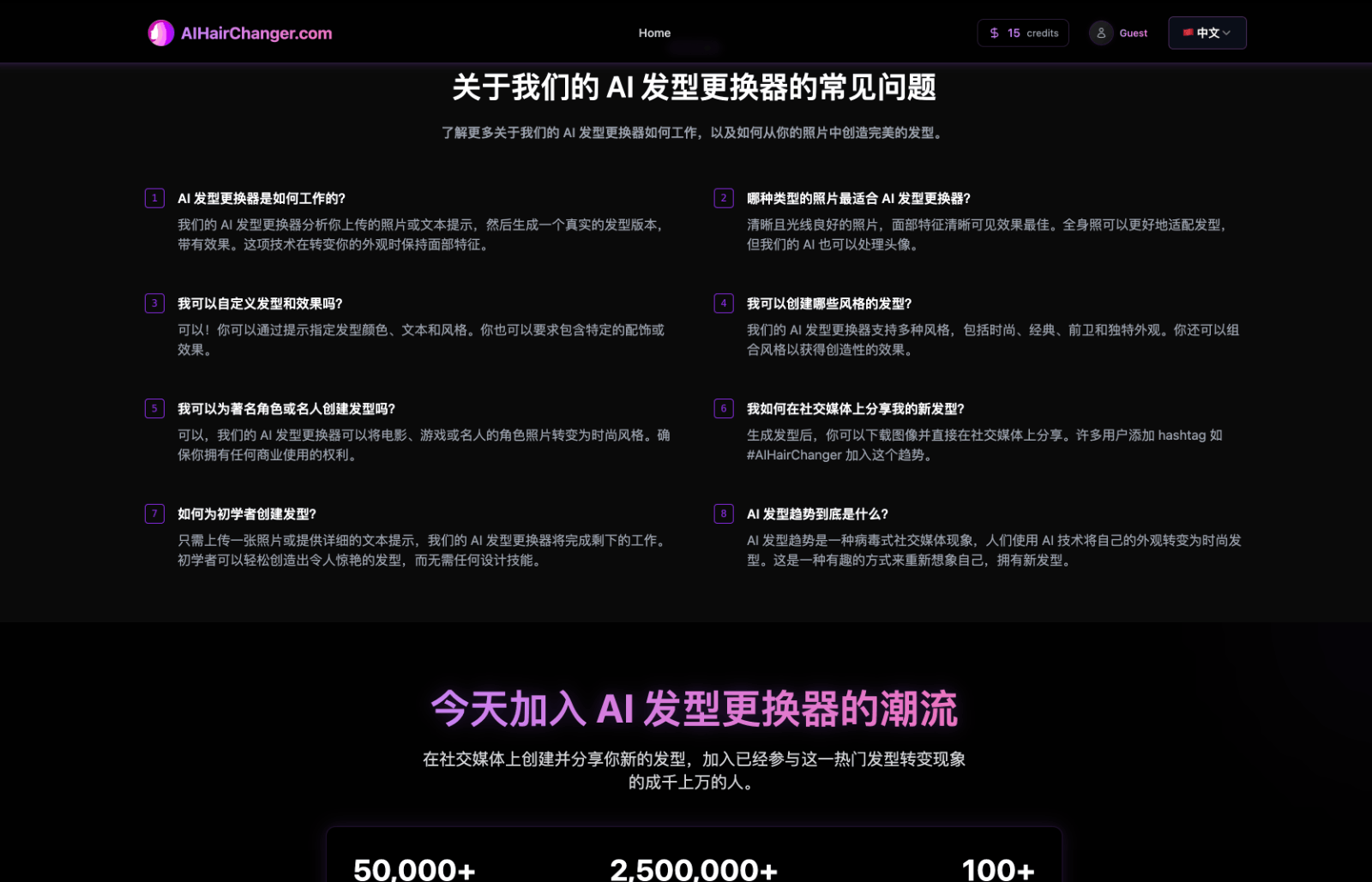This screenshot has height=882, width=1372.
Task: Select question 'AI 发型趋势到底是什么?'
Action: (x=817, y=514)
